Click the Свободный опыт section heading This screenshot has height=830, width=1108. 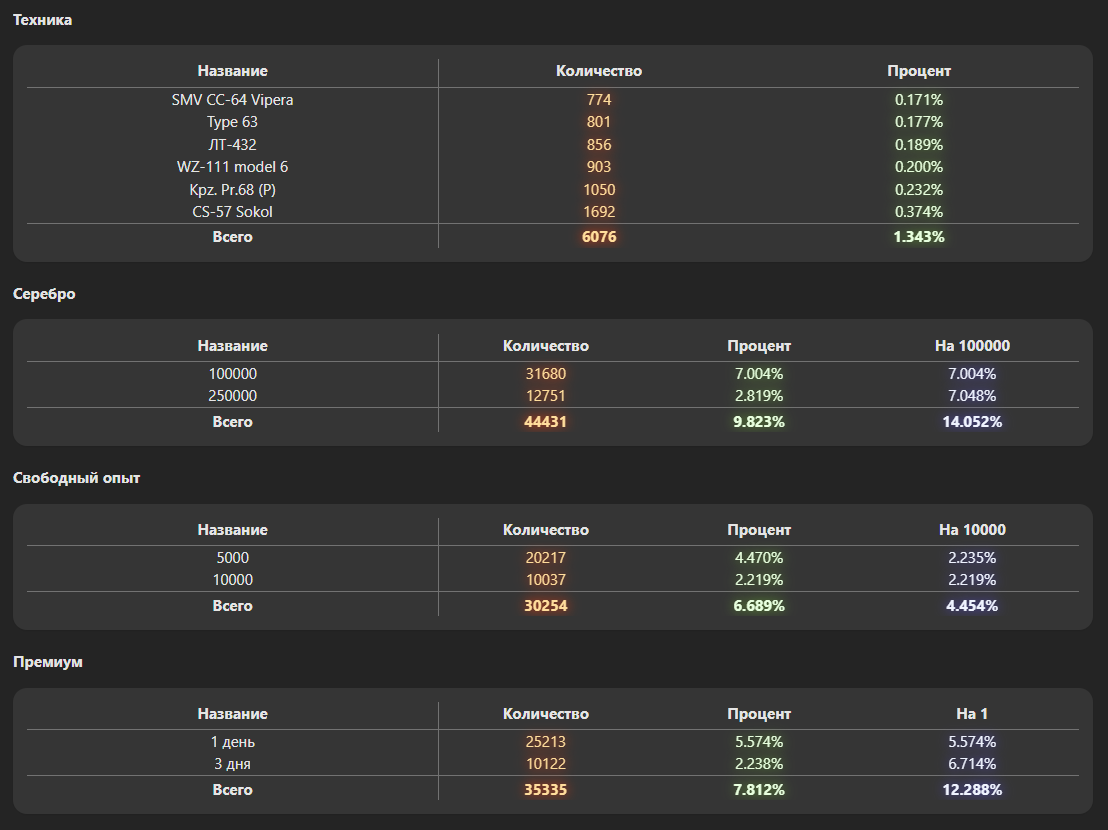pyautogui.click(x=76, y=478)
